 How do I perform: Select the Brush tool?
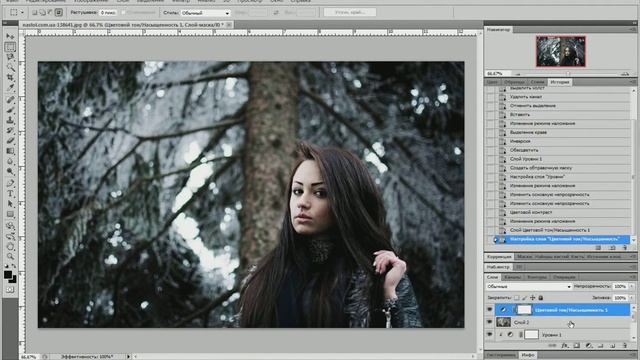tap(10, 110)
